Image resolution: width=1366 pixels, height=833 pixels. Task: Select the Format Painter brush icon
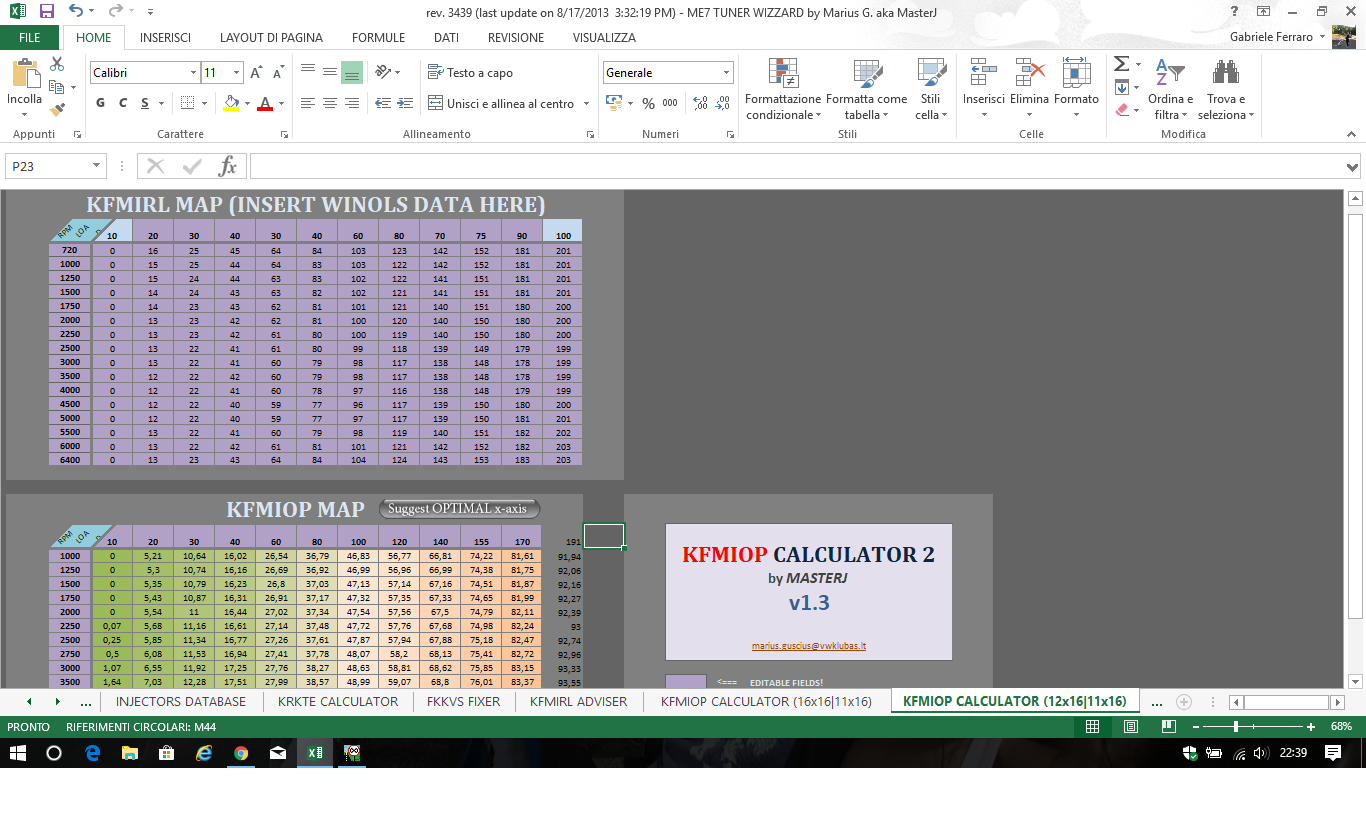[57, 109]
